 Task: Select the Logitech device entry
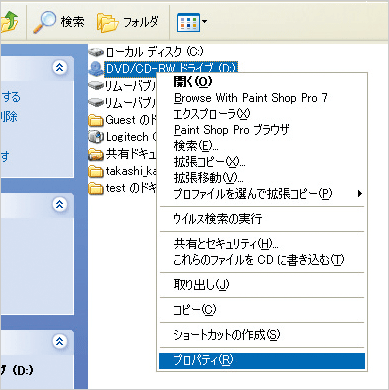(123, 137)
